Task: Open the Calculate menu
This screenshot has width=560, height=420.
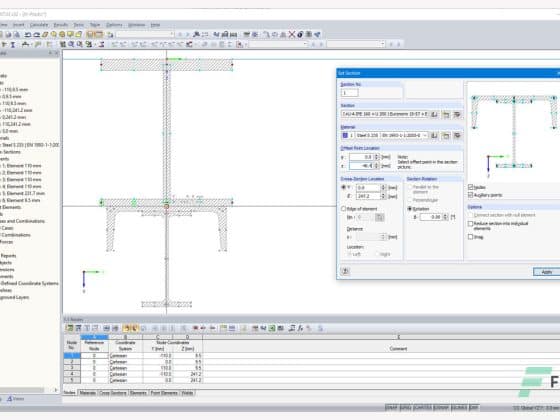Action: 39,25
